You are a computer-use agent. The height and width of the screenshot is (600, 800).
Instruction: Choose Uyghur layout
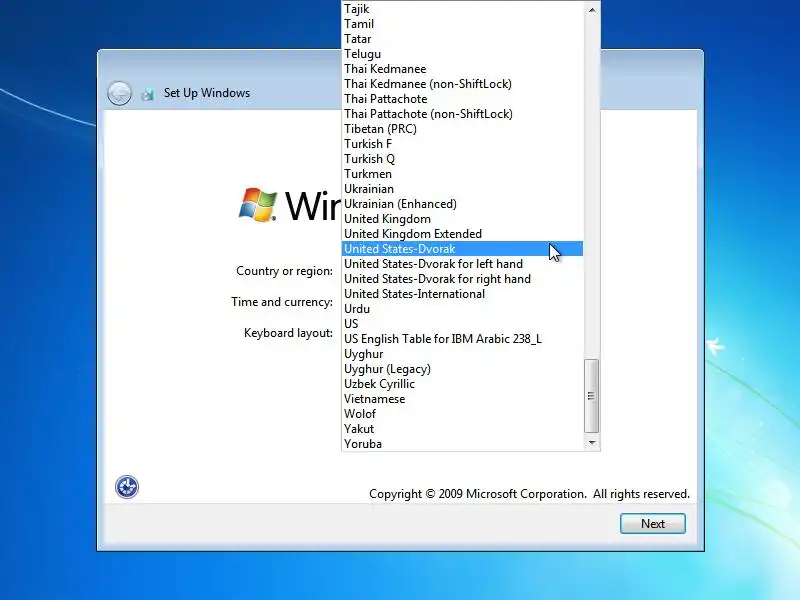462,354
